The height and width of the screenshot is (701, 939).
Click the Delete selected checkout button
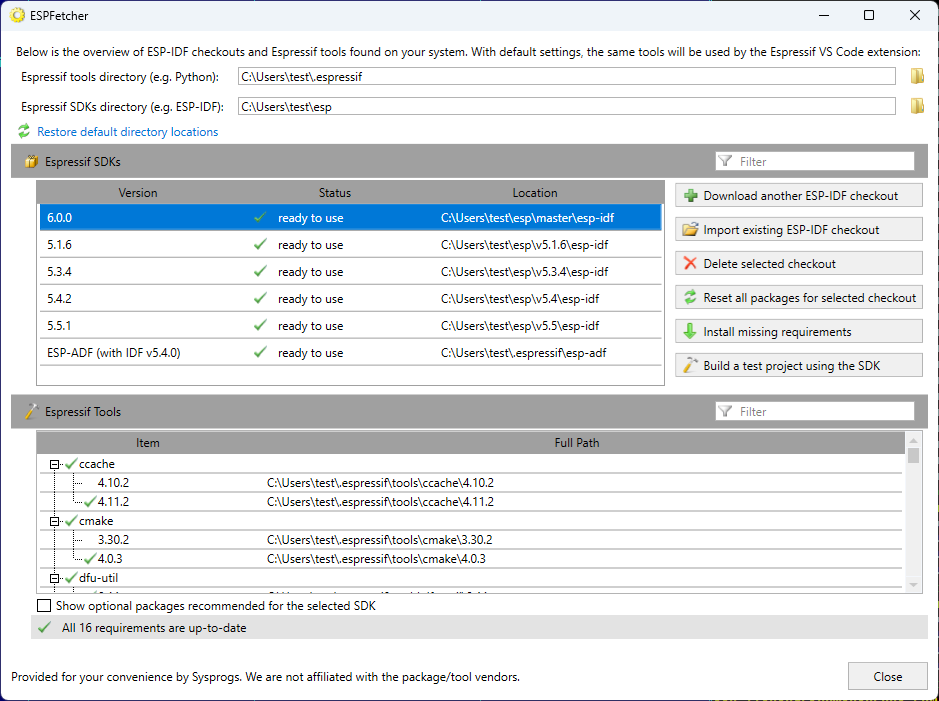pos(799,263)
